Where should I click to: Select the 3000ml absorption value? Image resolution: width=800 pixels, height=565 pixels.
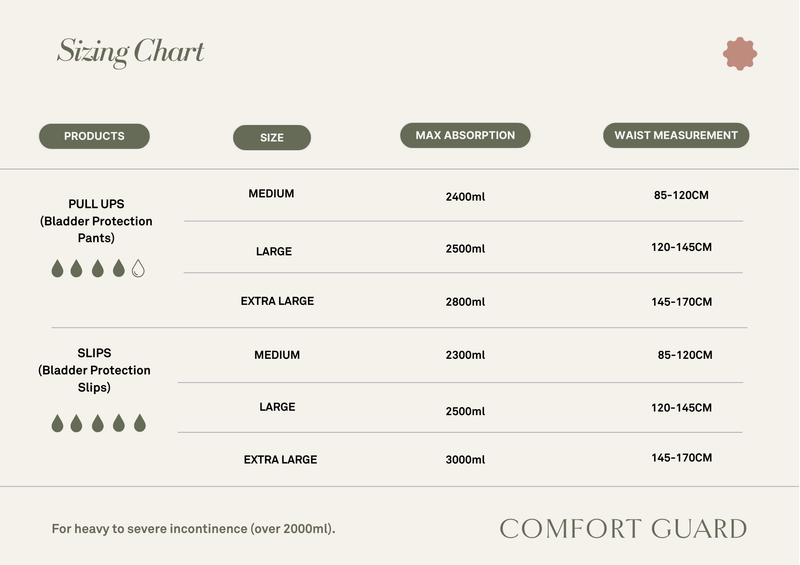(465, 460)
